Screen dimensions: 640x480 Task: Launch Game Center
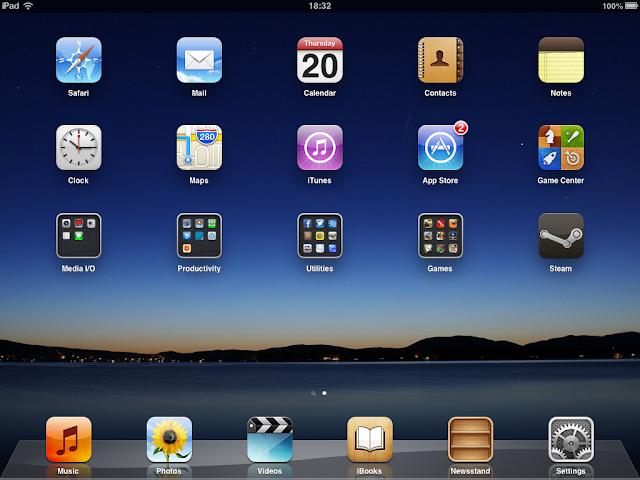point(561,148)
